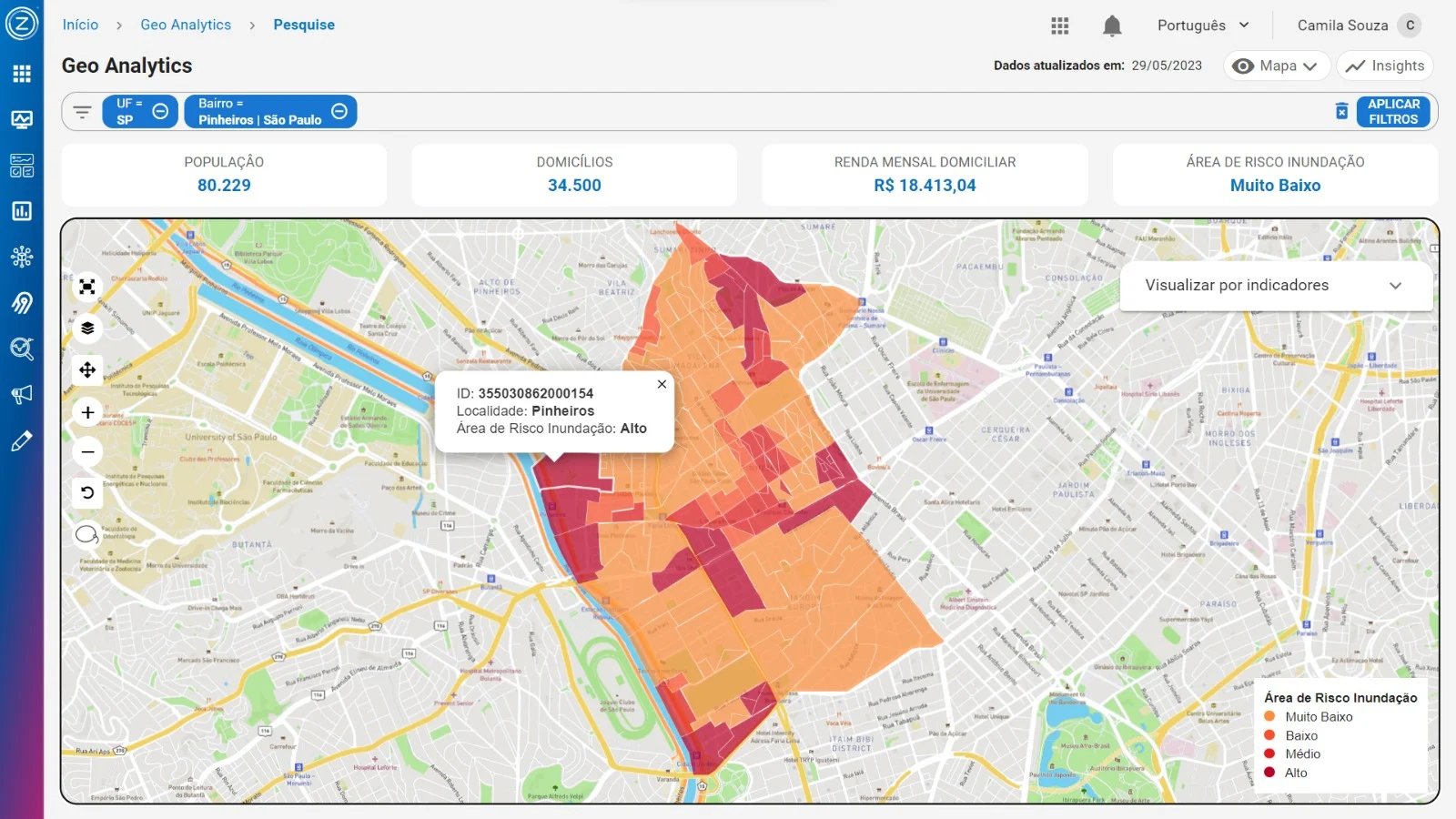
Task: Click the APLICAR FILTROS button
Action: (x=1392, y=111)
